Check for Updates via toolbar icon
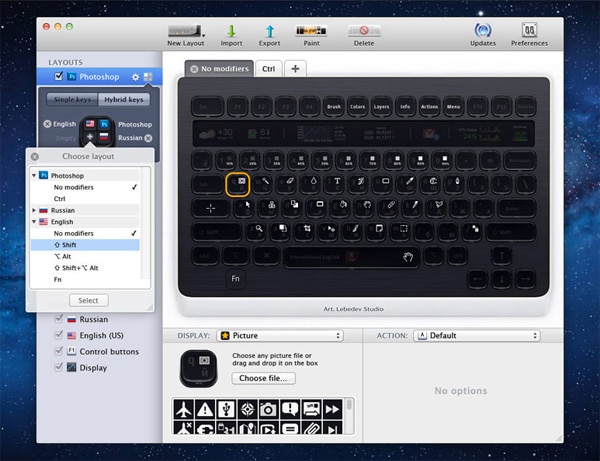The image size is (600, 461). click(484, 31)
